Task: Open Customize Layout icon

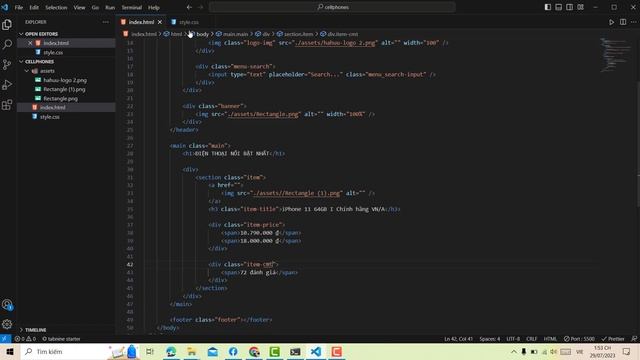Action: click(x=580, y=7)
